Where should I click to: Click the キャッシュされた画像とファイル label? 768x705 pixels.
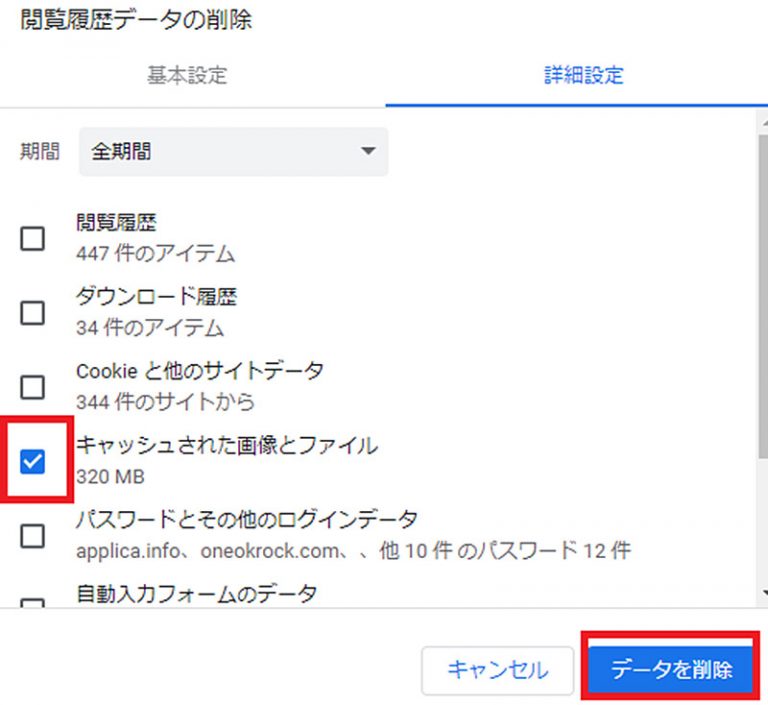227,446
